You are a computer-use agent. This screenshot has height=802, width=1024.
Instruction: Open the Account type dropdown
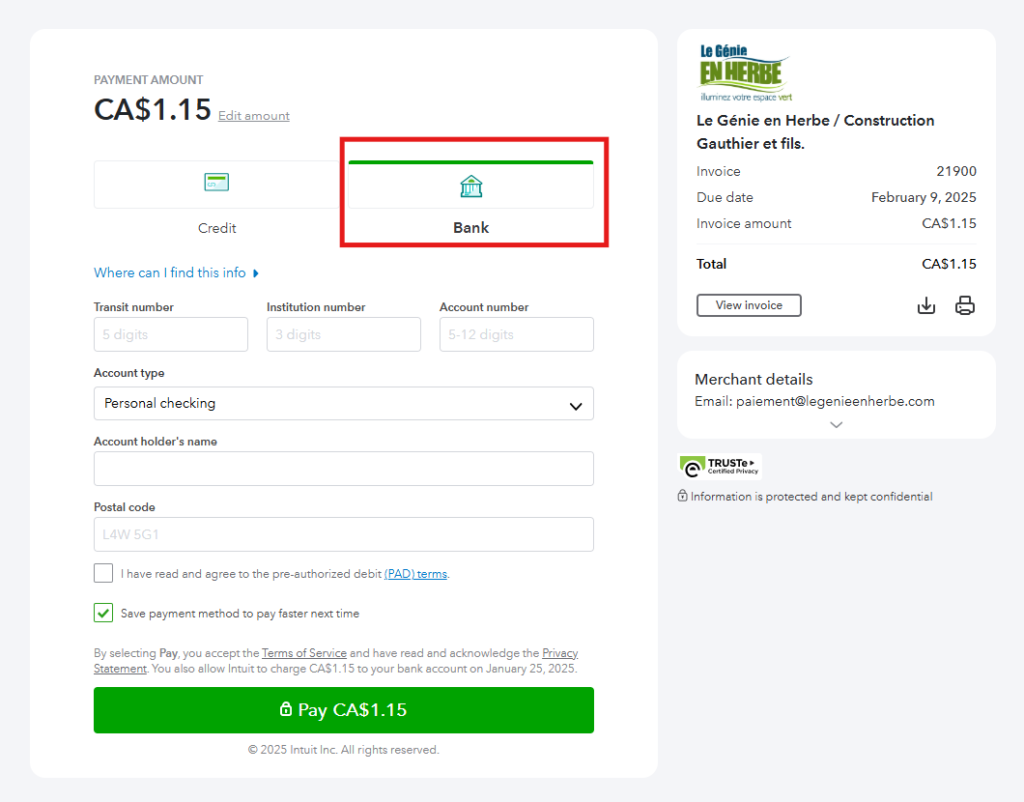[x=344, y=404]
